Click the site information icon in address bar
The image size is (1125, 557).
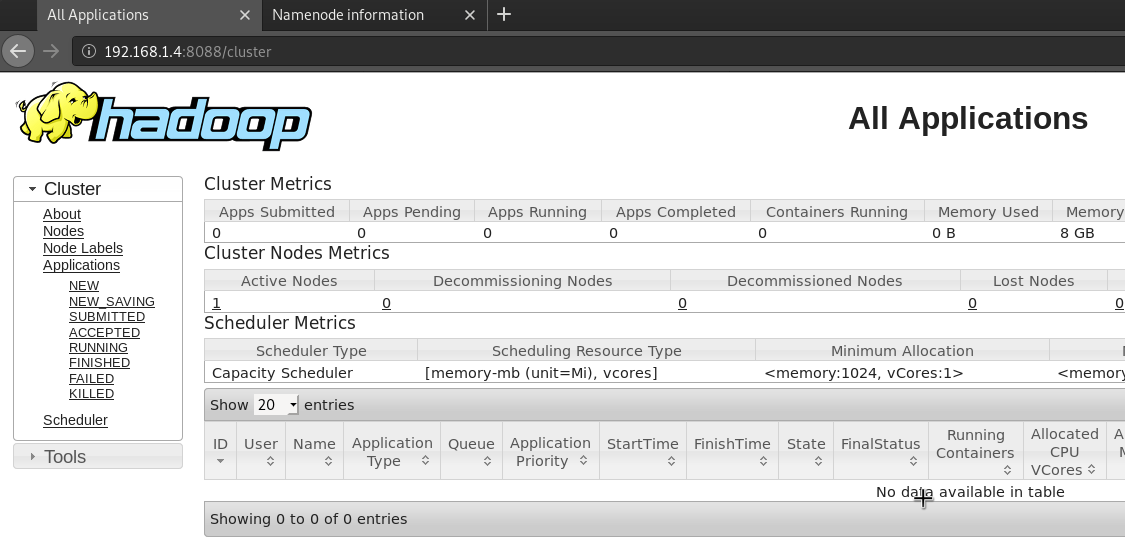pos(88,51)
